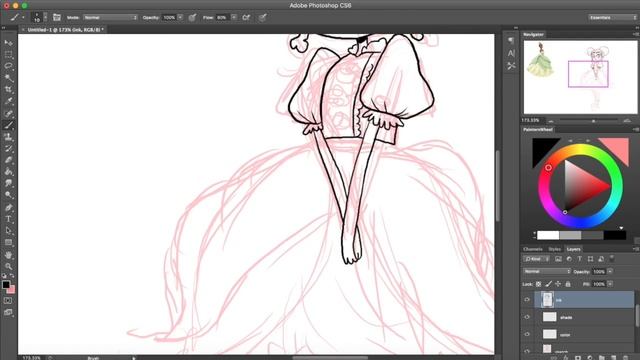Viewport: 640px width, 360px height.
Task: Lock all layer attributes
Action: (x=568, y=284)
